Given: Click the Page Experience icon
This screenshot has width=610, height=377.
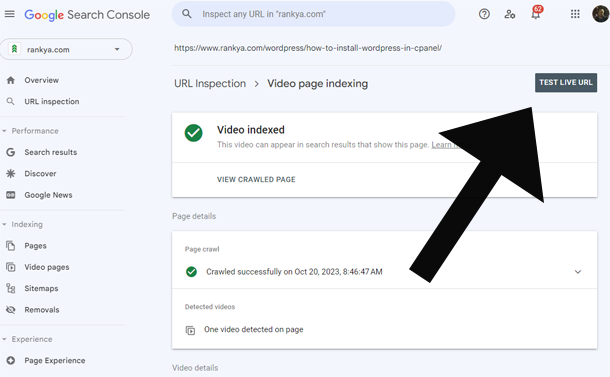Looking at the screenshot, I should [x=11, y=360].
